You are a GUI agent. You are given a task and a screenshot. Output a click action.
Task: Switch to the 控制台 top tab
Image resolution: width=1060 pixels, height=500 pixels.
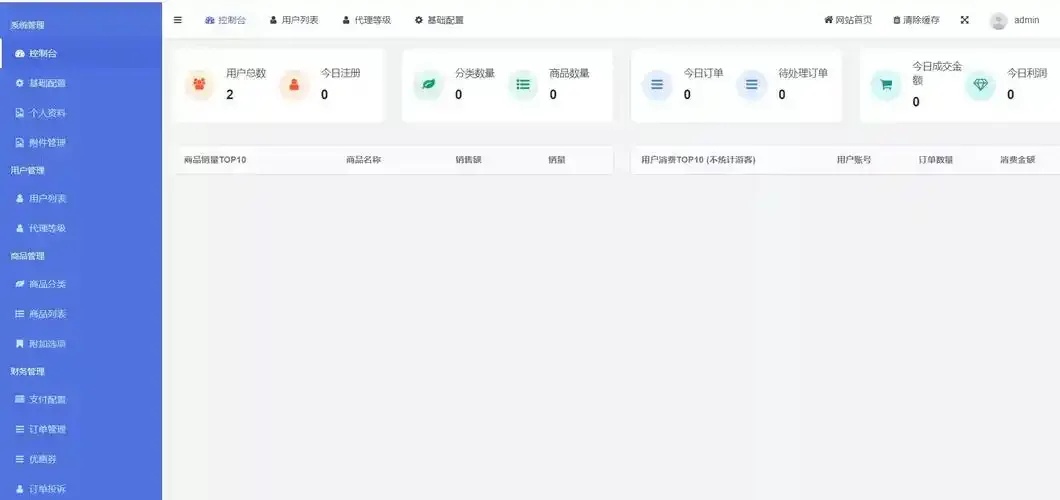point(225,20)
